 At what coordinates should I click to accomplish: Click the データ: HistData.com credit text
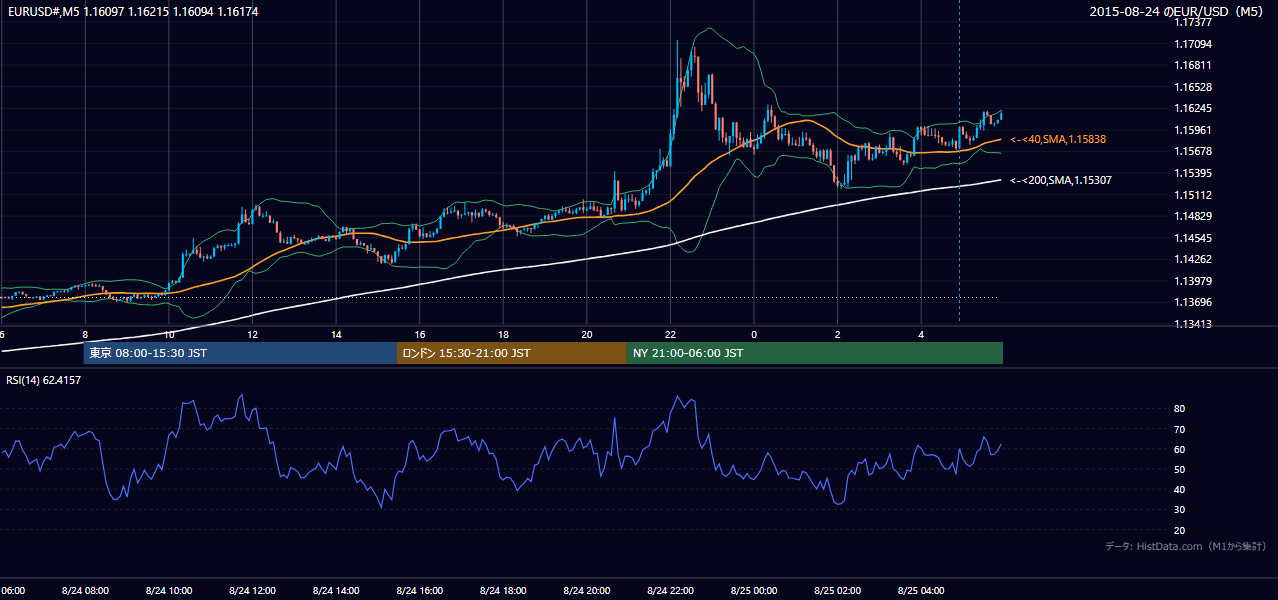tap(1186, 546)
